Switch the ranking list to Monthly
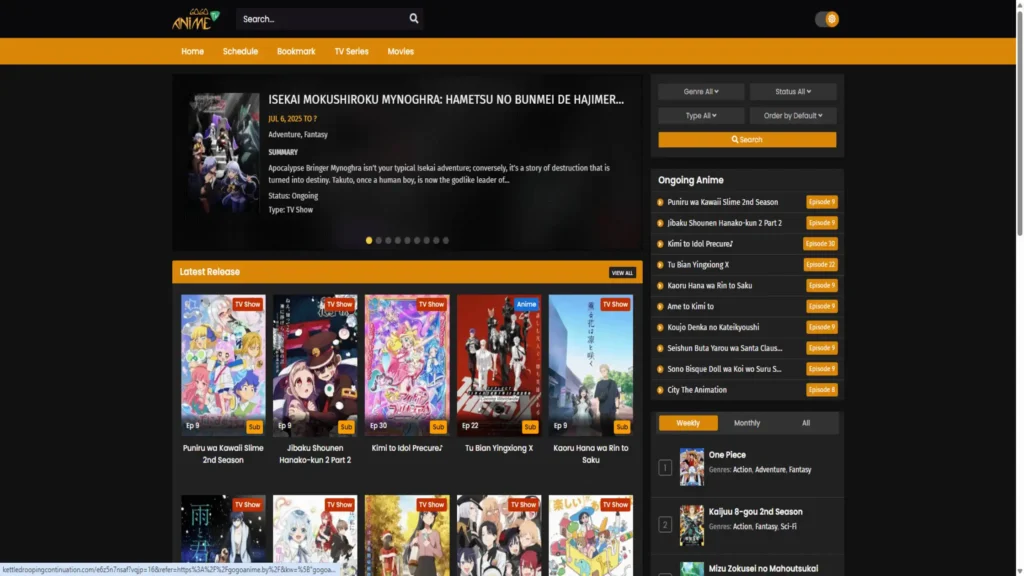Image resolution: width=1024 pixels, height=576 pixels. click(x=746, y=422)
